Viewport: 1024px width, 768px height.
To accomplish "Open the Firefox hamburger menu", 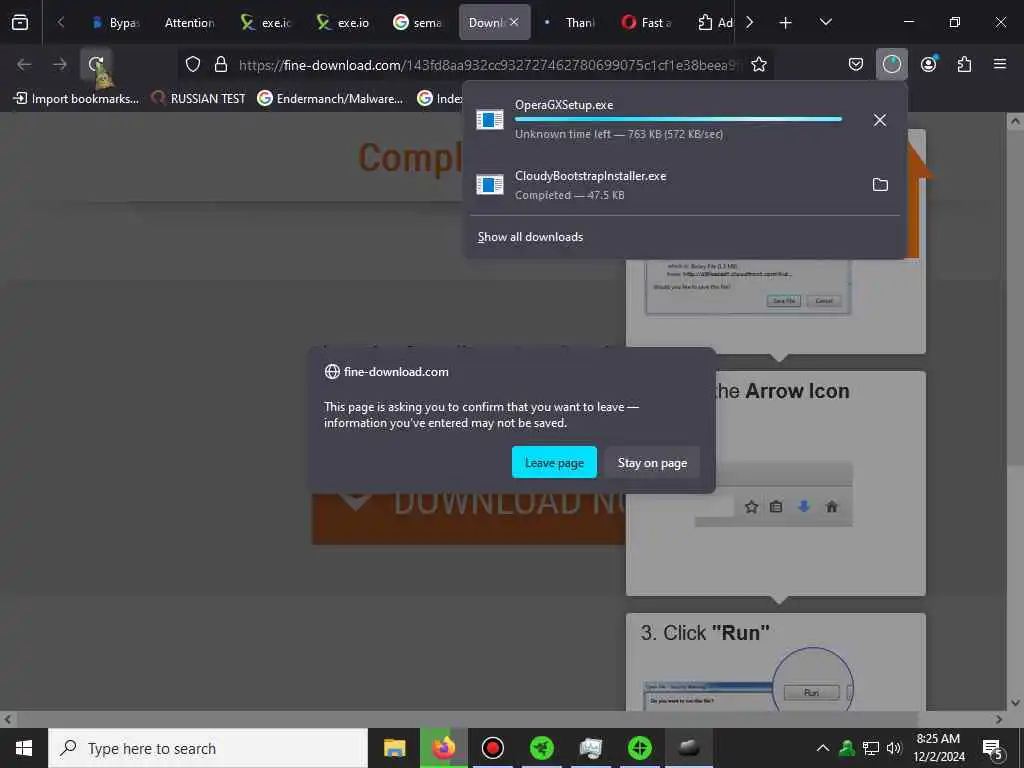I will 1000,64.
